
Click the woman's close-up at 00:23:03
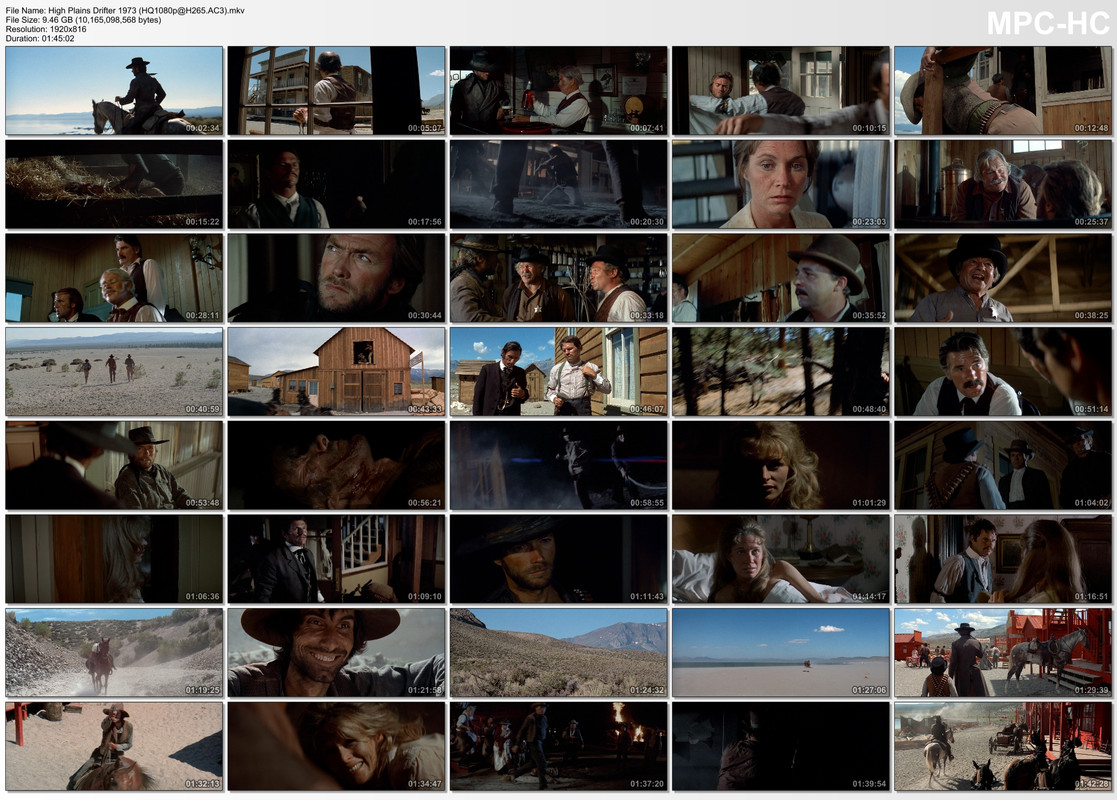tap(781, 184)
